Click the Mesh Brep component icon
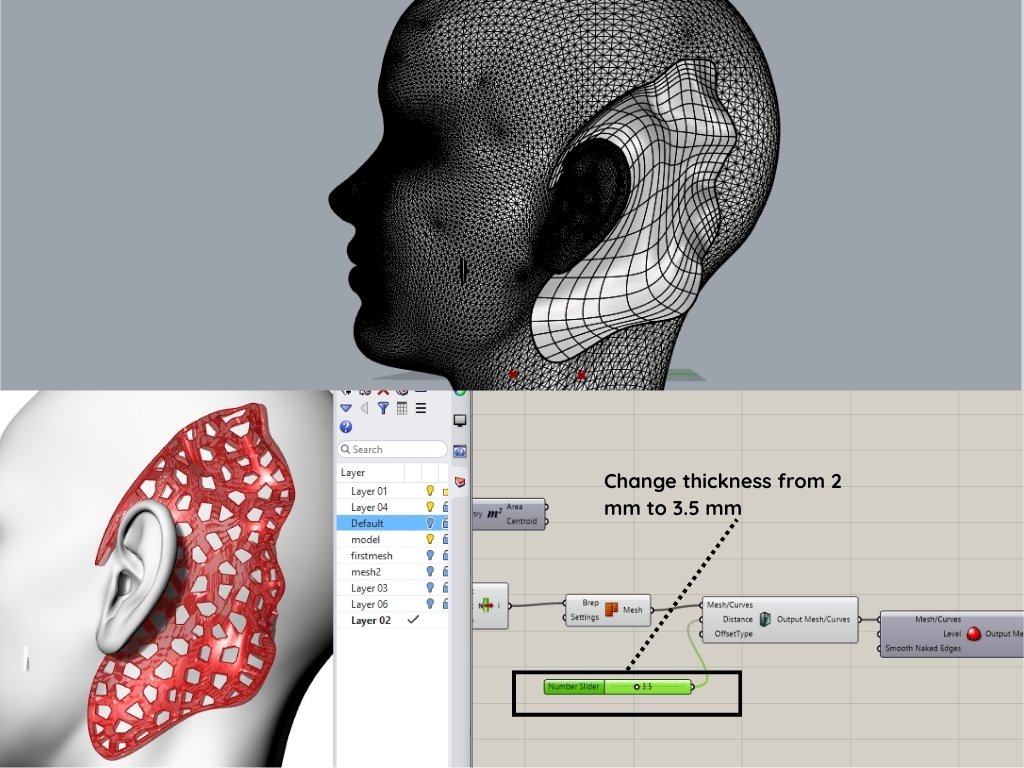Screen dimensions: 1024x768 [609, 610]
